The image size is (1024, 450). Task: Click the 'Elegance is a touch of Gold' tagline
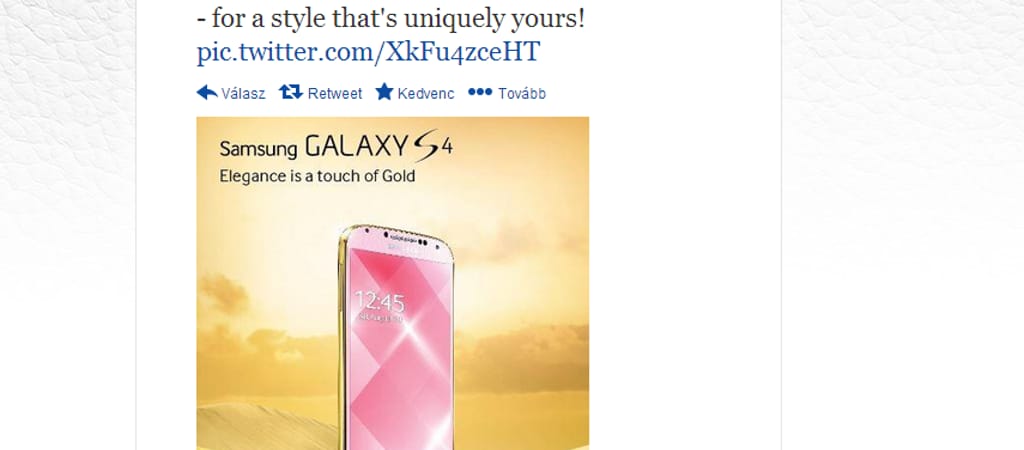coord(317,176)
